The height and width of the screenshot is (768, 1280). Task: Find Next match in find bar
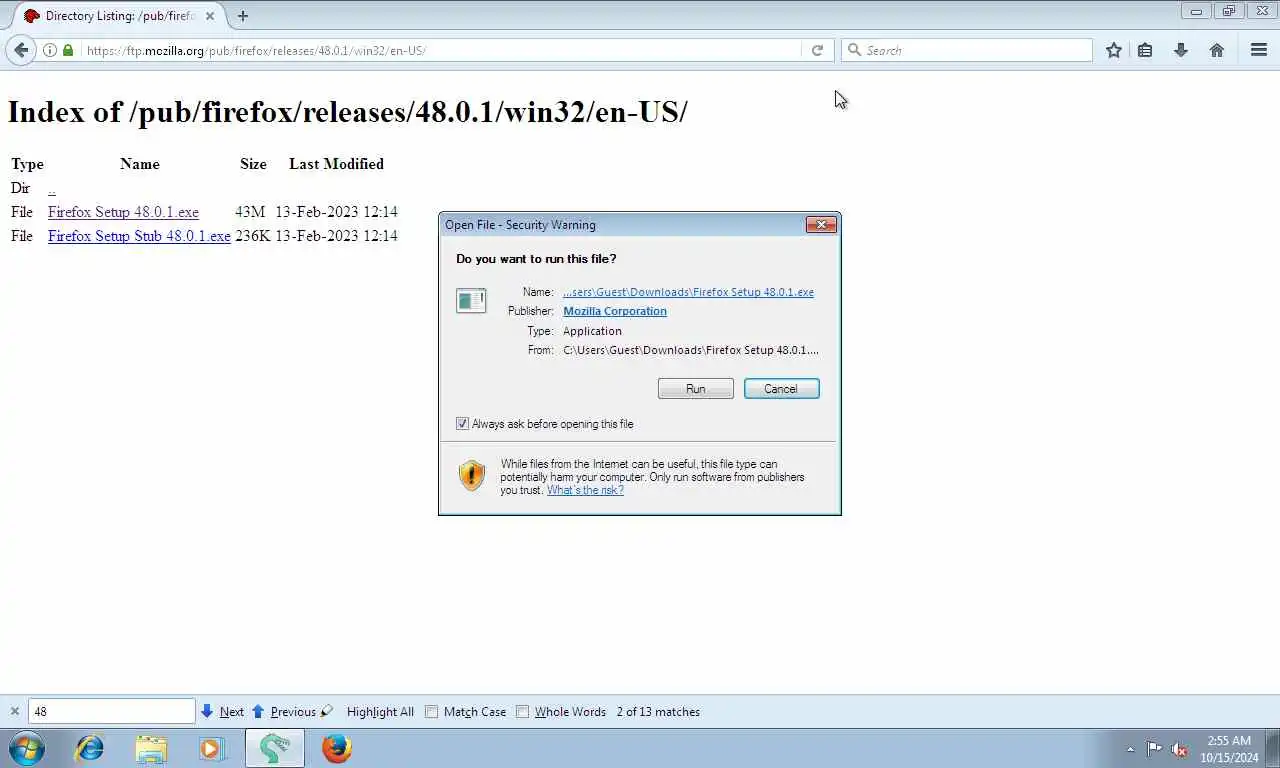(222, 712)
